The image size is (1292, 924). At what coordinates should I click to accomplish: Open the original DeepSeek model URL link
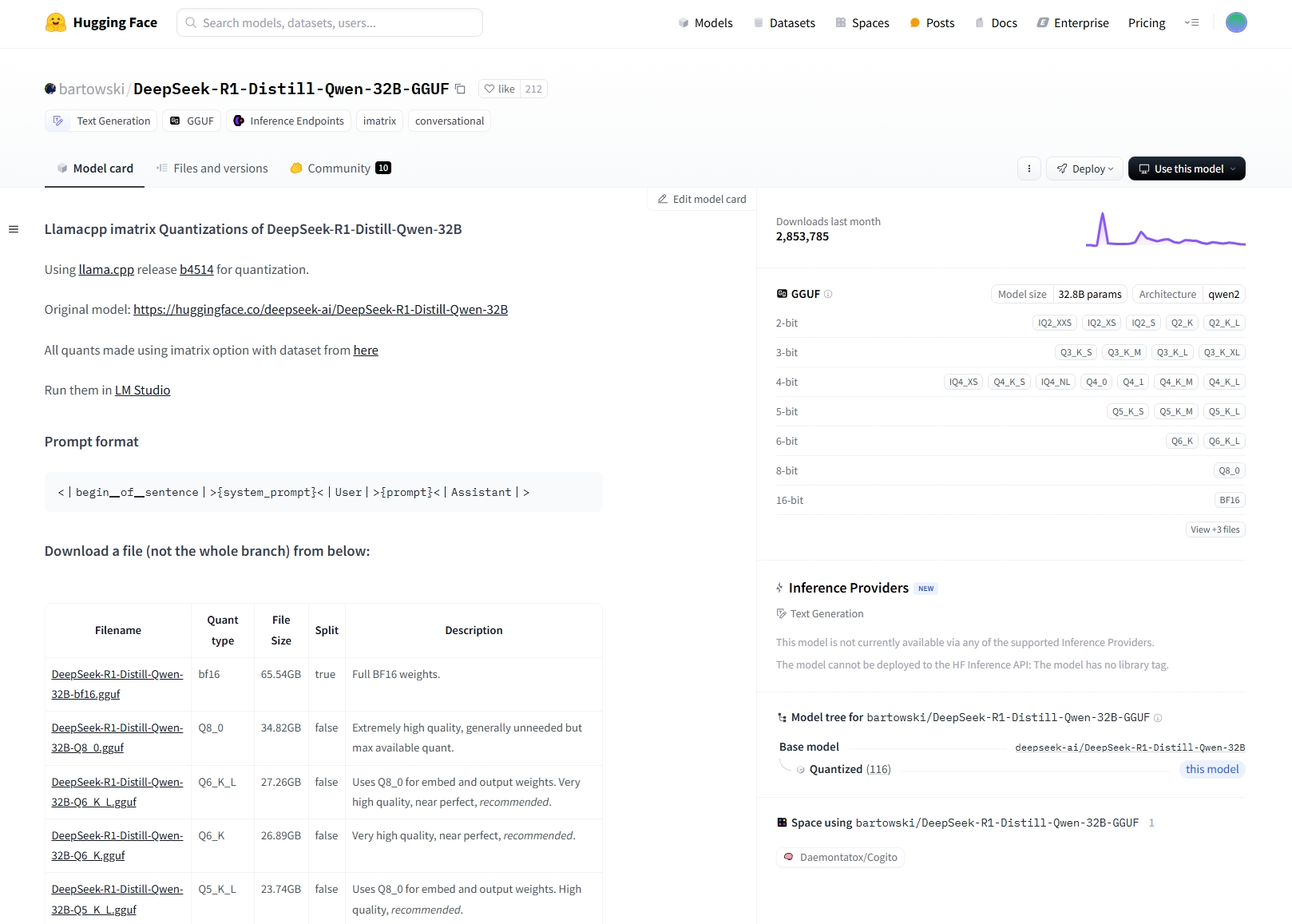click(x=320, y=309)
